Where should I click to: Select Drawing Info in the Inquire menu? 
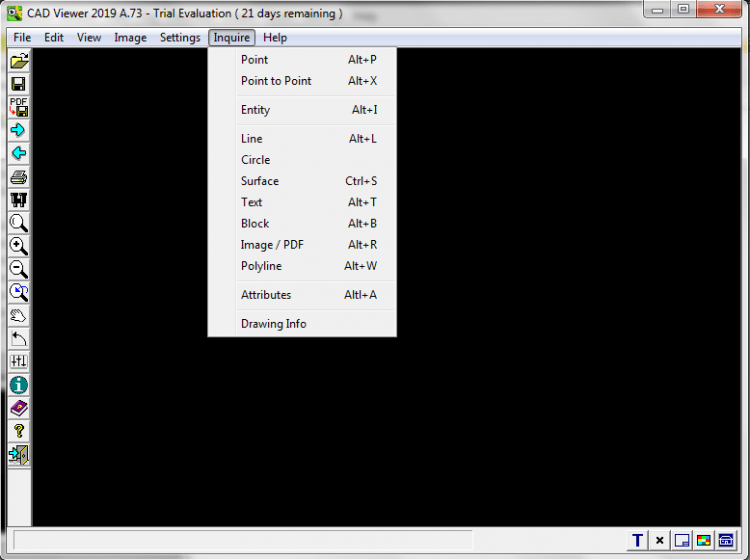pyautogui.click(x=273, y=324)
